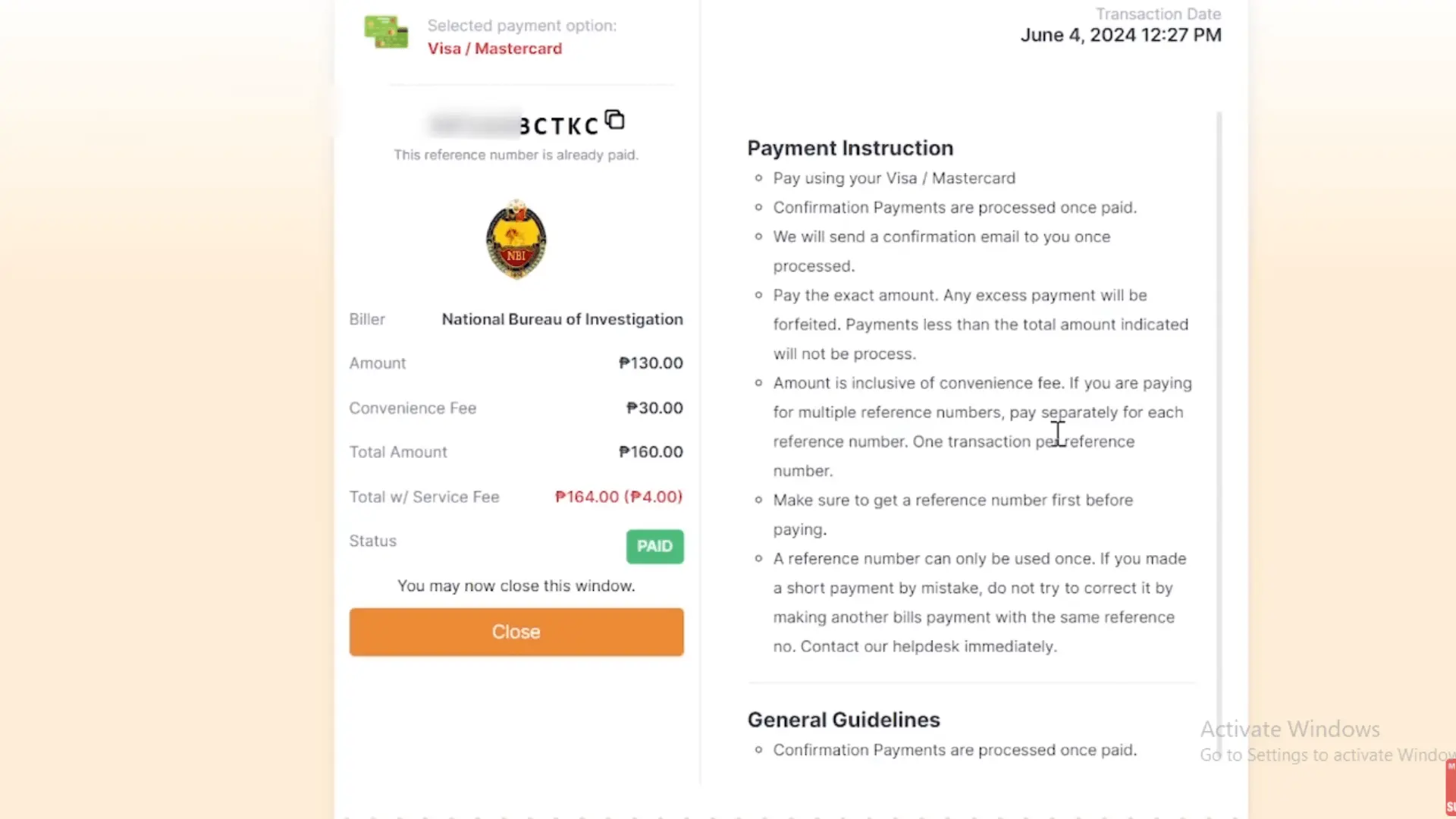Image resolution: width=1456 pixels, height=819 pixels.
Task: Click the reference number ending in CTKC
Action: pos(516,126)
